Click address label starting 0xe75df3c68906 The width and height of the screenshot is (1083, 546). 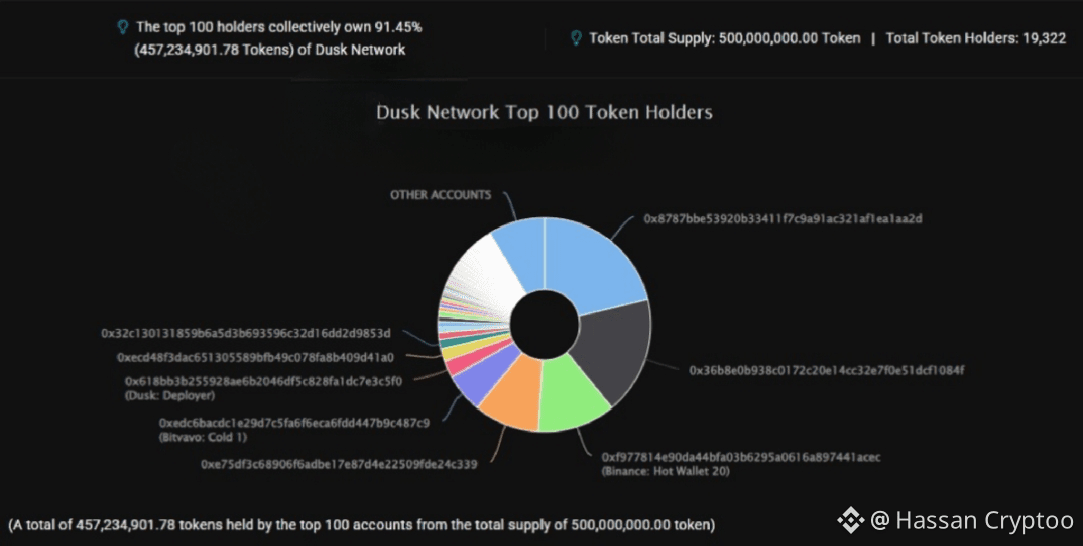click(x=339, y=465)
